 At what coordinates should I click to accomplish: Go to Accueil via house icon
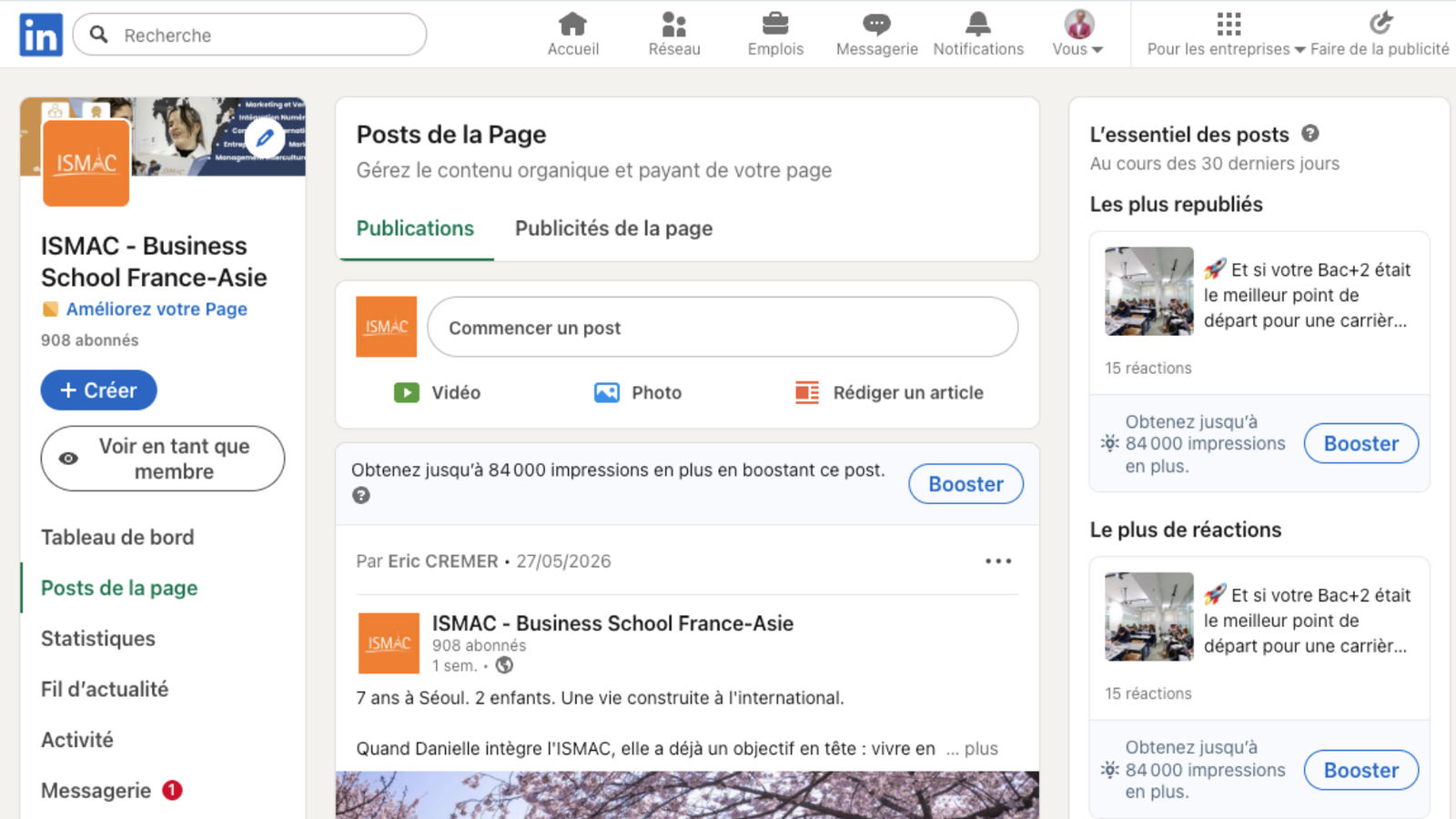(572, 24)
